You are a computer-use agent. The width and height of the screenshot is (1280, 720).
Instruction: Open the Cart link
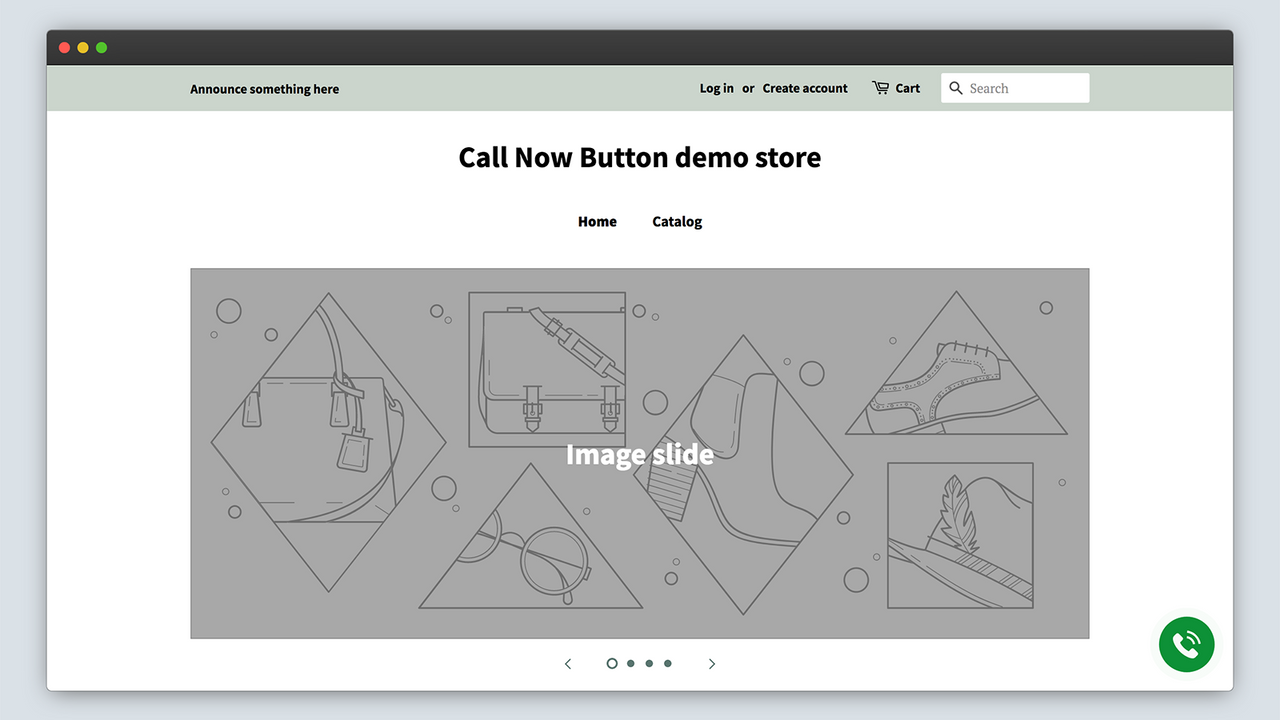coord(908,88)
